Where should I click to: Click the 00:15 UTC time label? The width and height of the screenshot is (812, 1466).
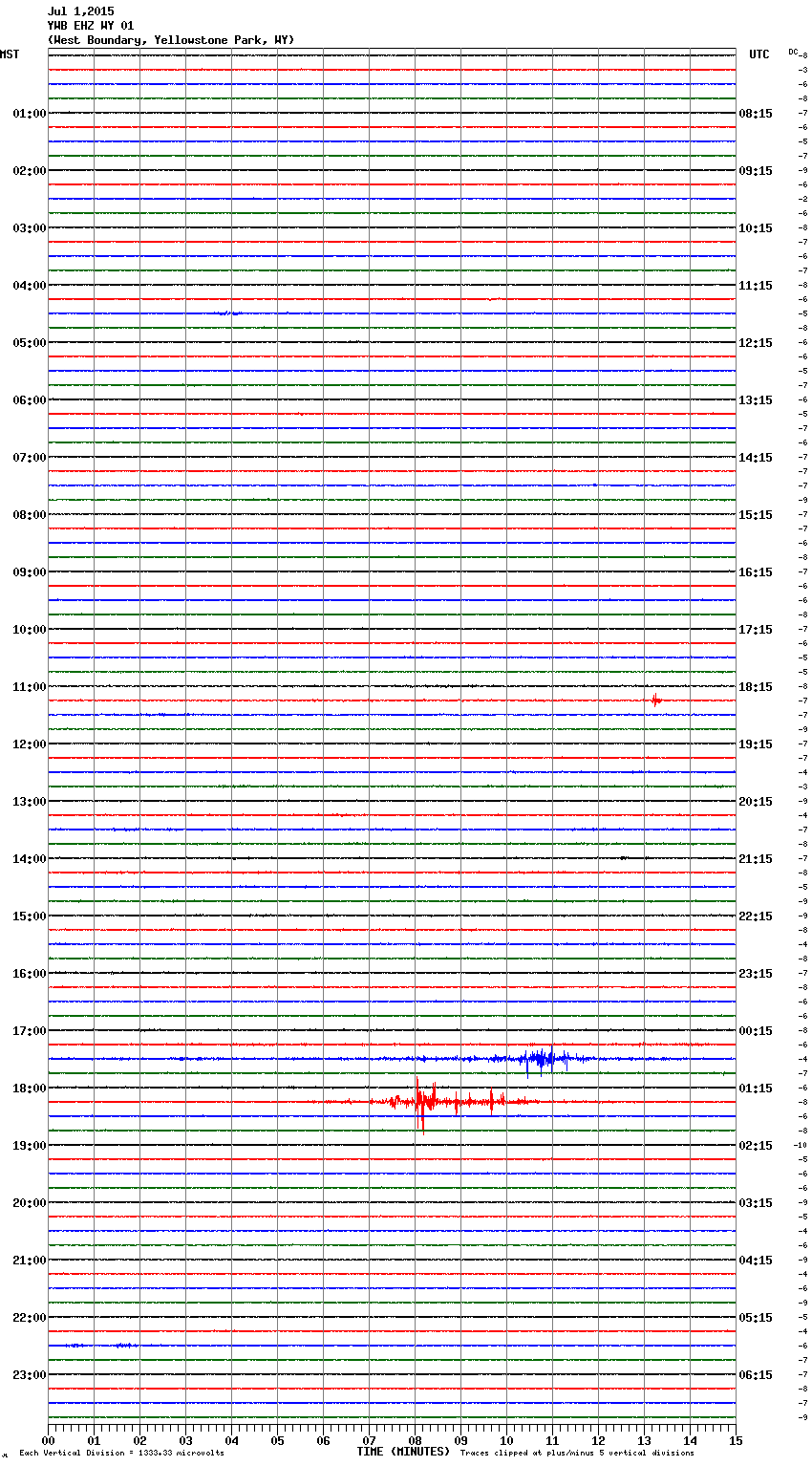pos(756,1031)
